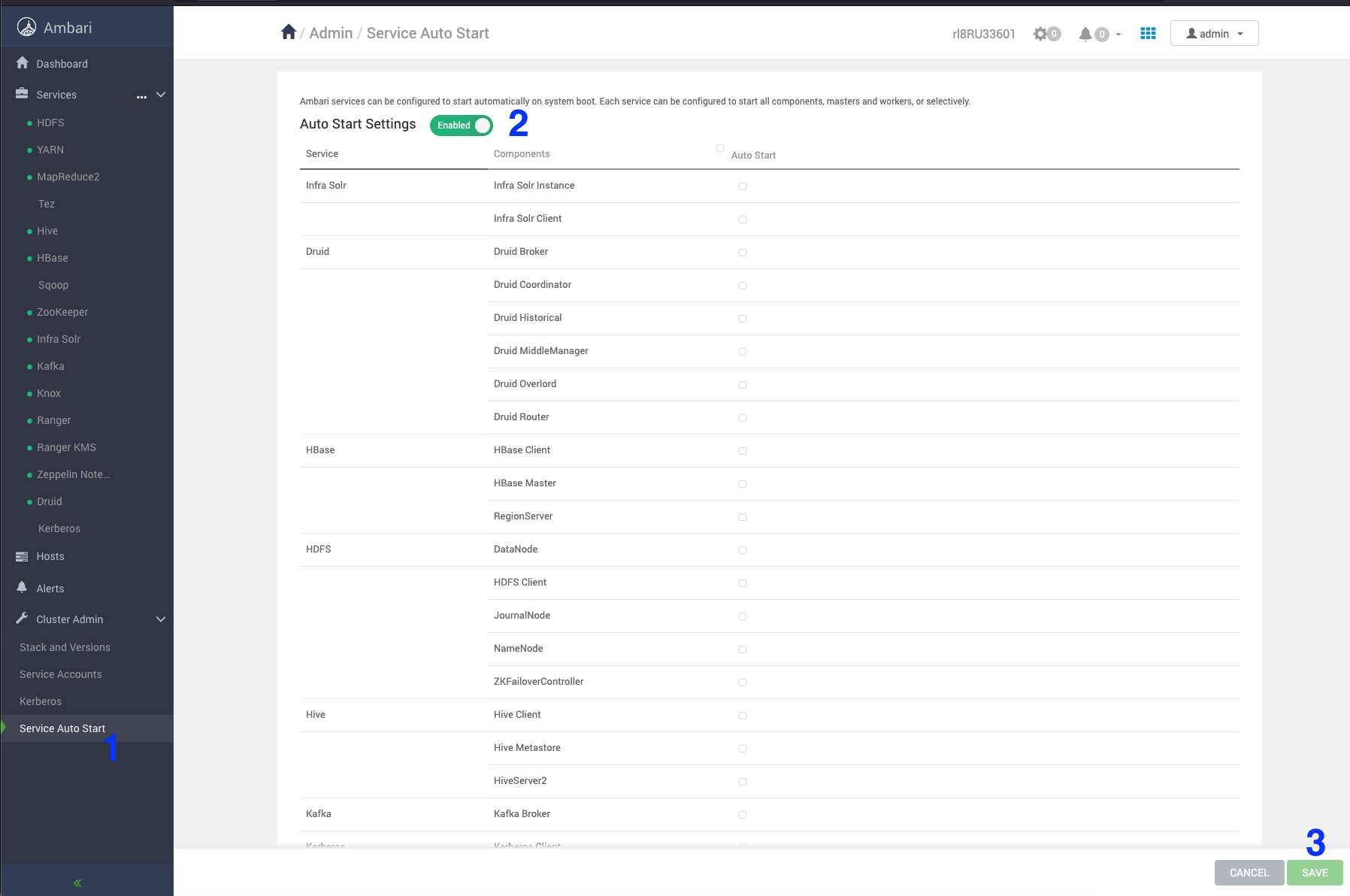Open Hive service in sidebar

(x=47, y=231)
